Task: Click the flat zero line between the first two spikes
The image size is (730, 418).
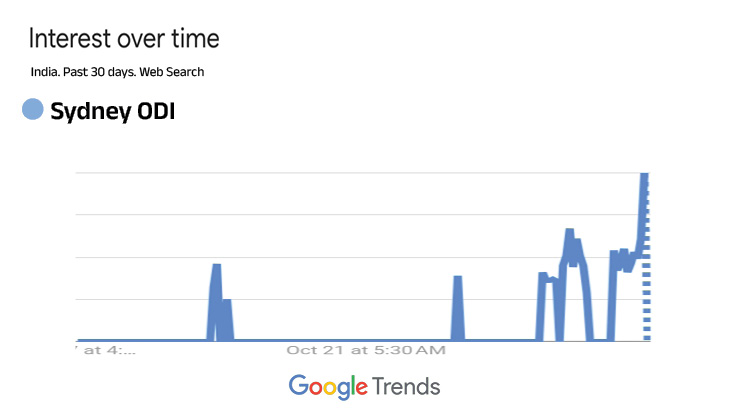Action: pyautogui.click(x=340, y=341)
